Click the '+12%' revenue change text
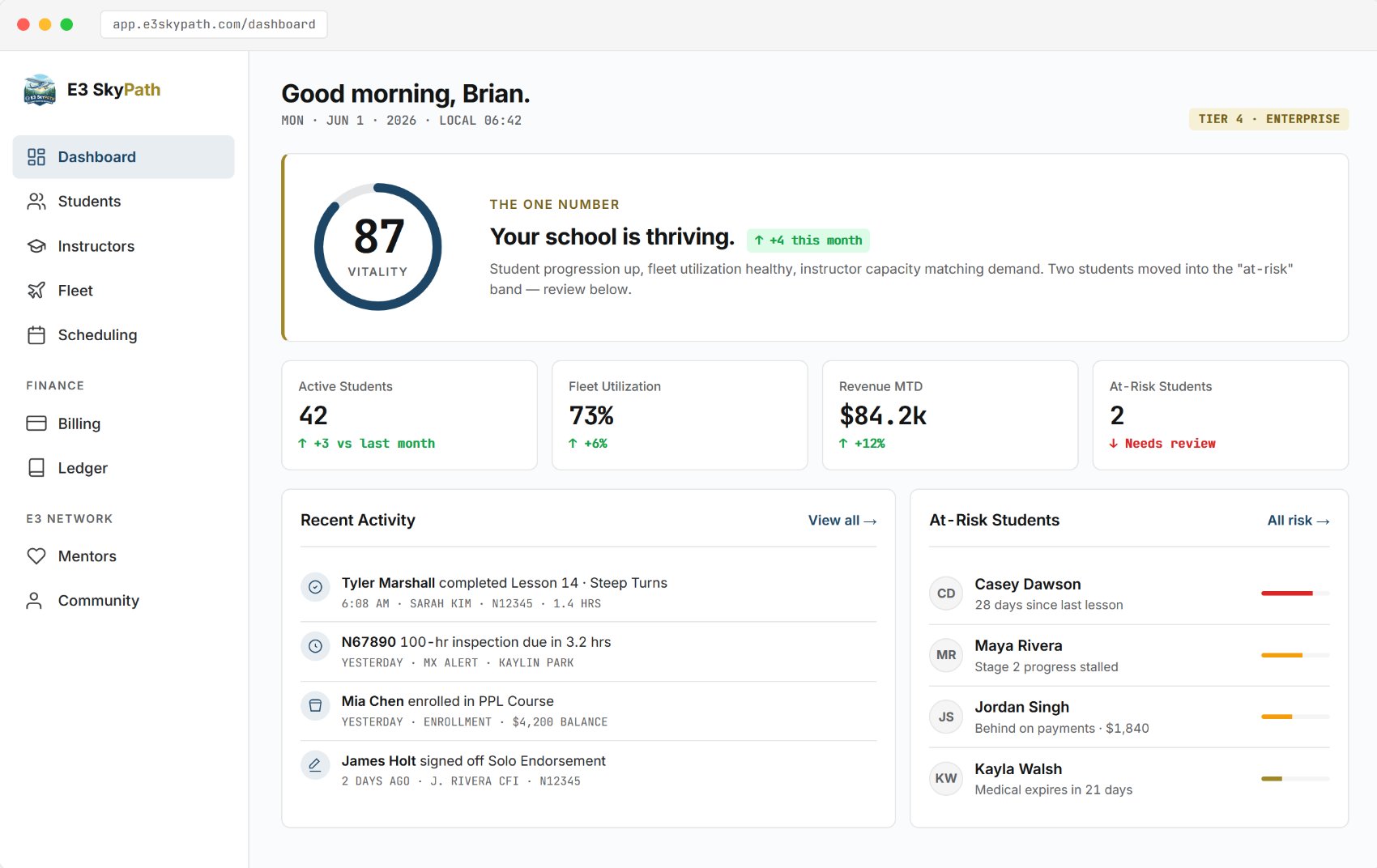Image resolution: width=1377 pixels, height=868 pixels. tap(869, 444)
